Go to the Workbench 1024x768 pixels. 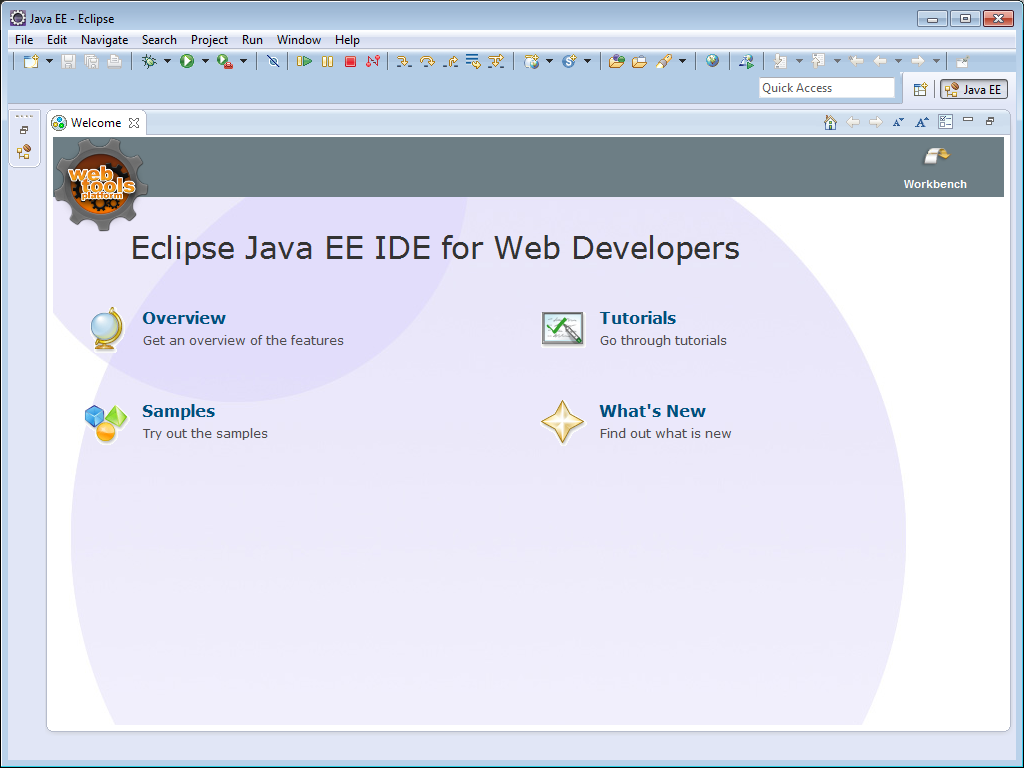click(x=935, y=168)
